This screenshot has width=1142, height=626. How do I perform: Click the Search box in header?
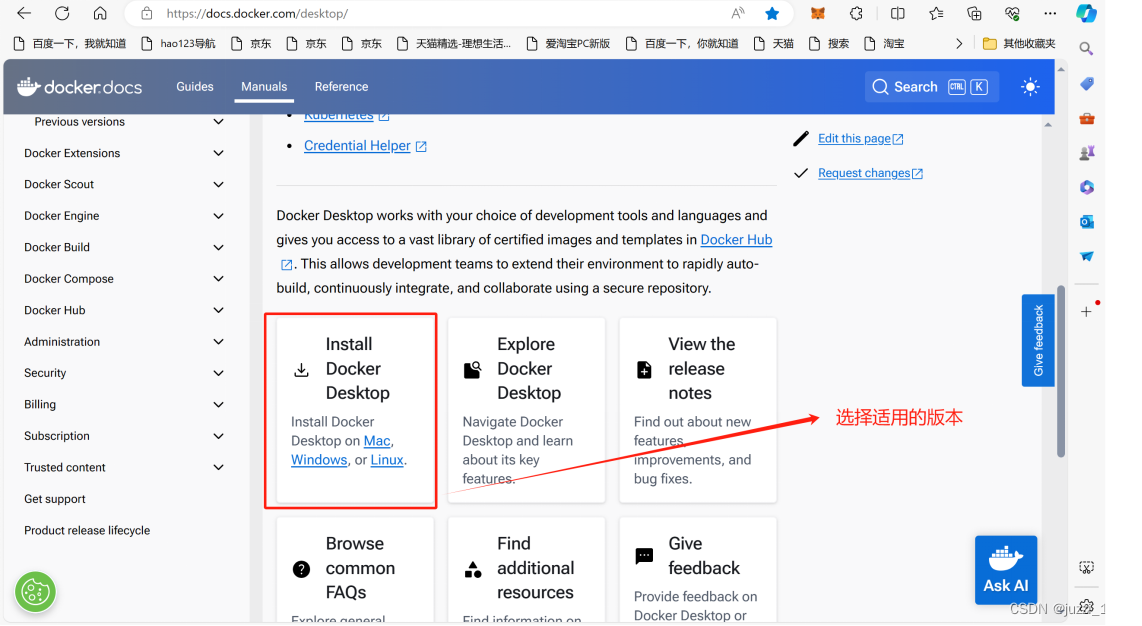click(x=932, y=87)
